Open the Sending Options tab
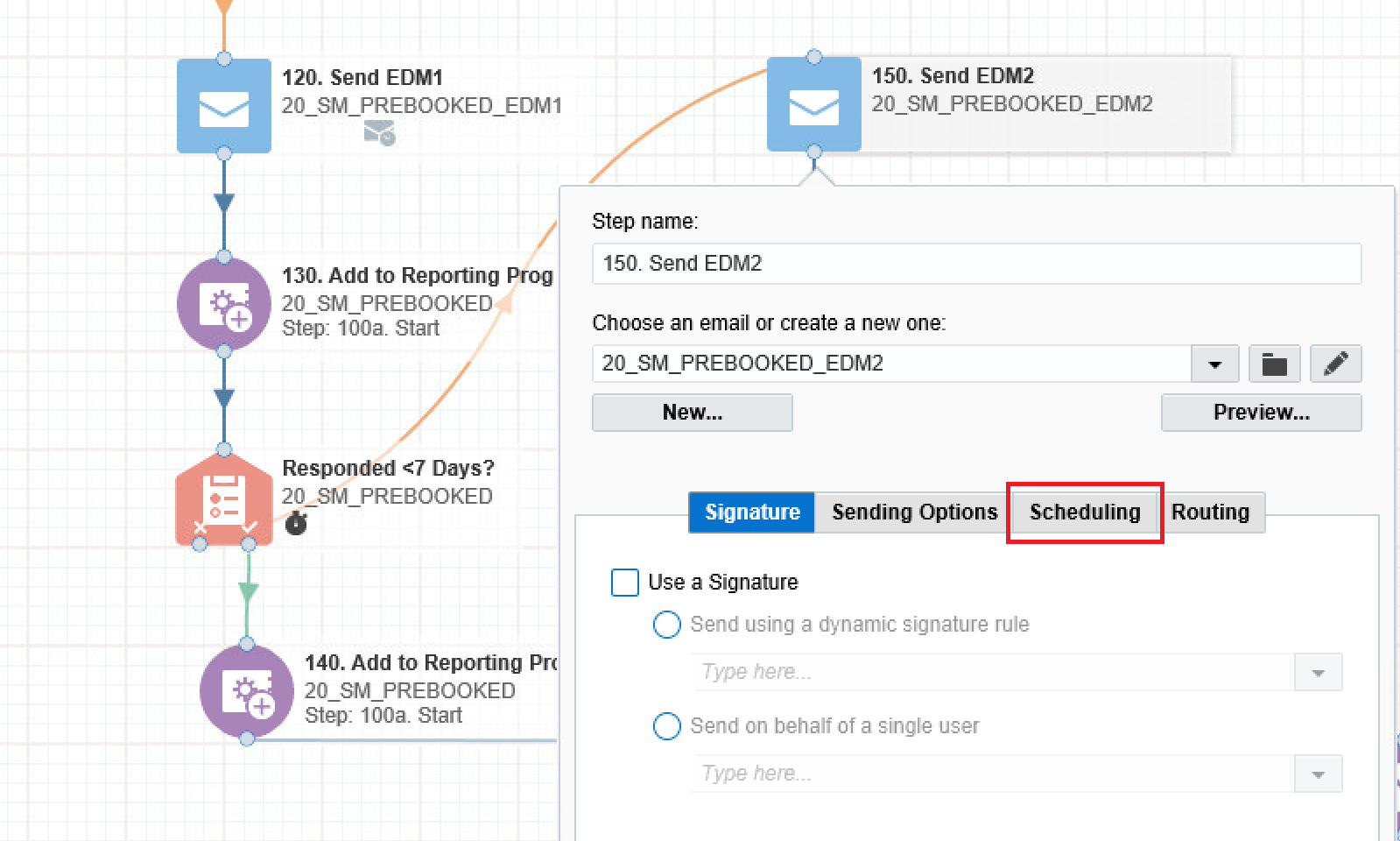The image size is (1400, 841). pyautogui.click(x=914, y=512)
